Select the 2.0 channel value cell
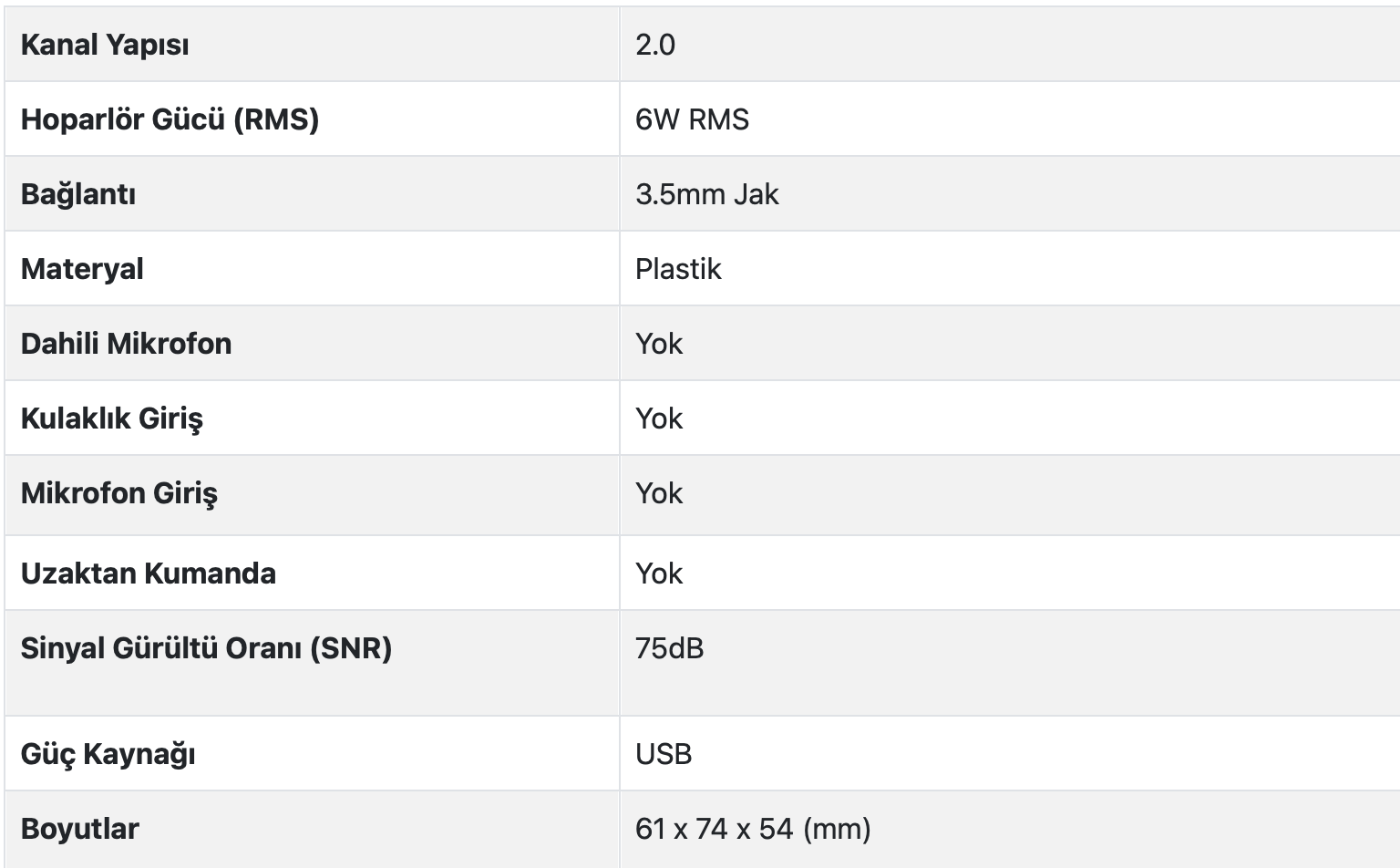Image resolution: width=1400 pixels, height=868 pixels. [655, 45]
